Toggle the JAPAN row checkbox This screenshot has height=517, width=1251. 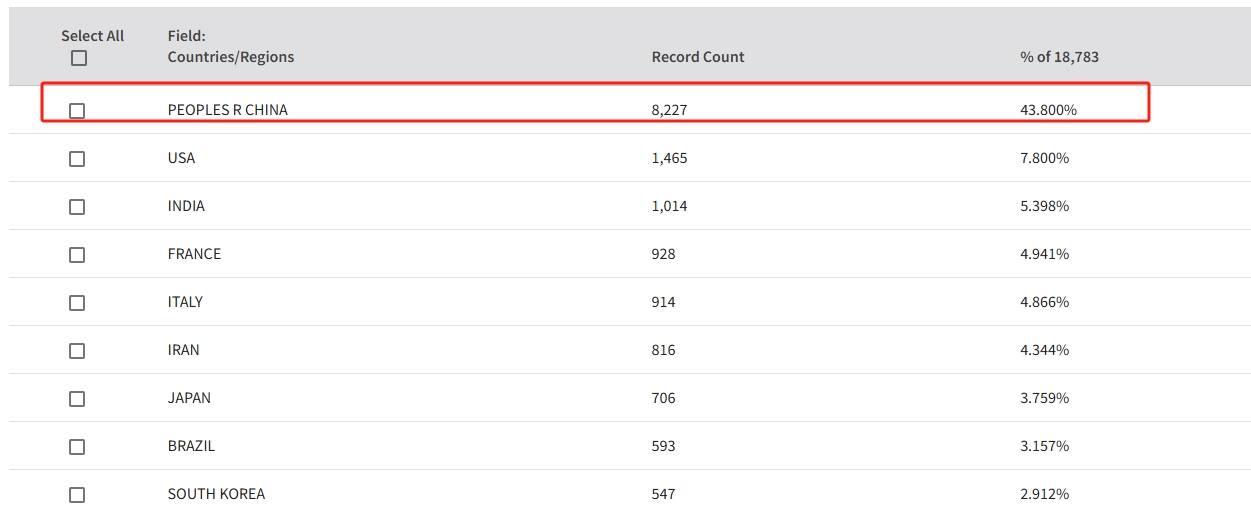click(77, 399)
